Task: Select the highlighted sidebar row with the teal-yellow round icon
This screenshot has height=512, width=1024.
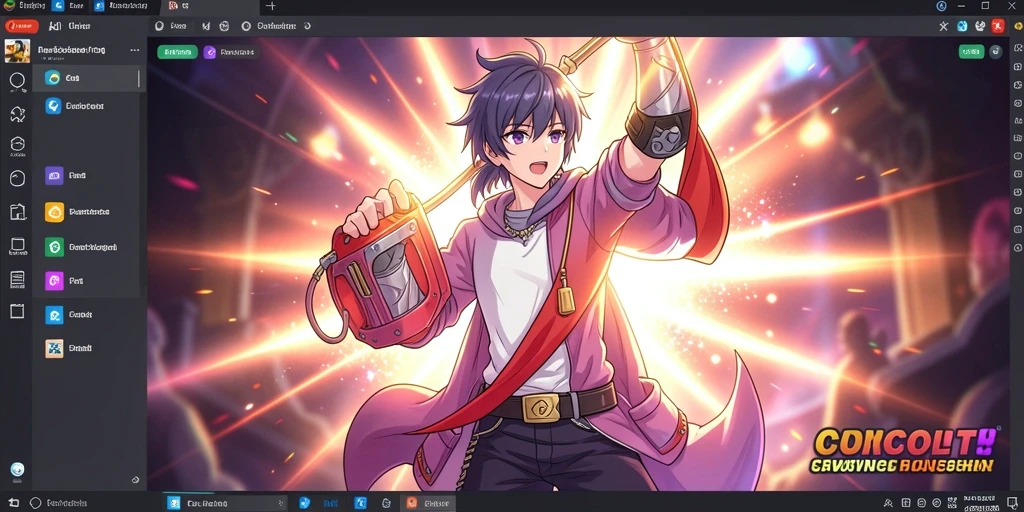Action: pyautogui.click(x=89, y=78)
